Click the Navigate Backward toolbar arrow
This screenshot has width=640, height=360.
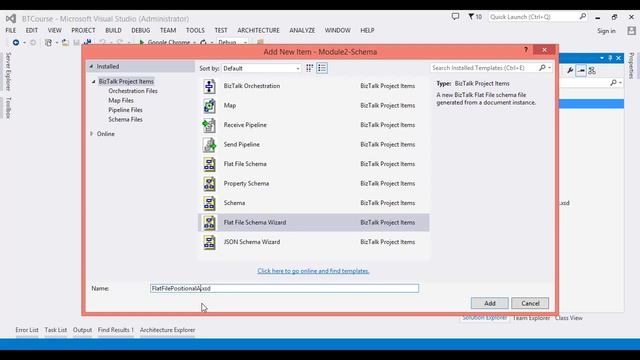coord(16,42)
